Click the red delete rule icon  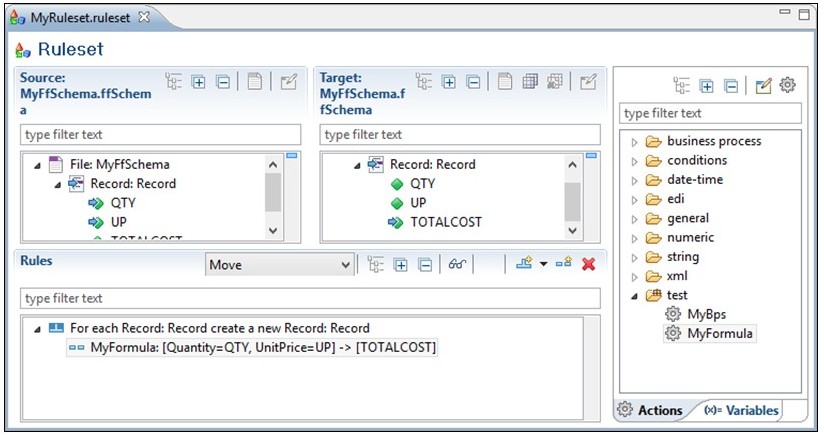coord(589,264)
